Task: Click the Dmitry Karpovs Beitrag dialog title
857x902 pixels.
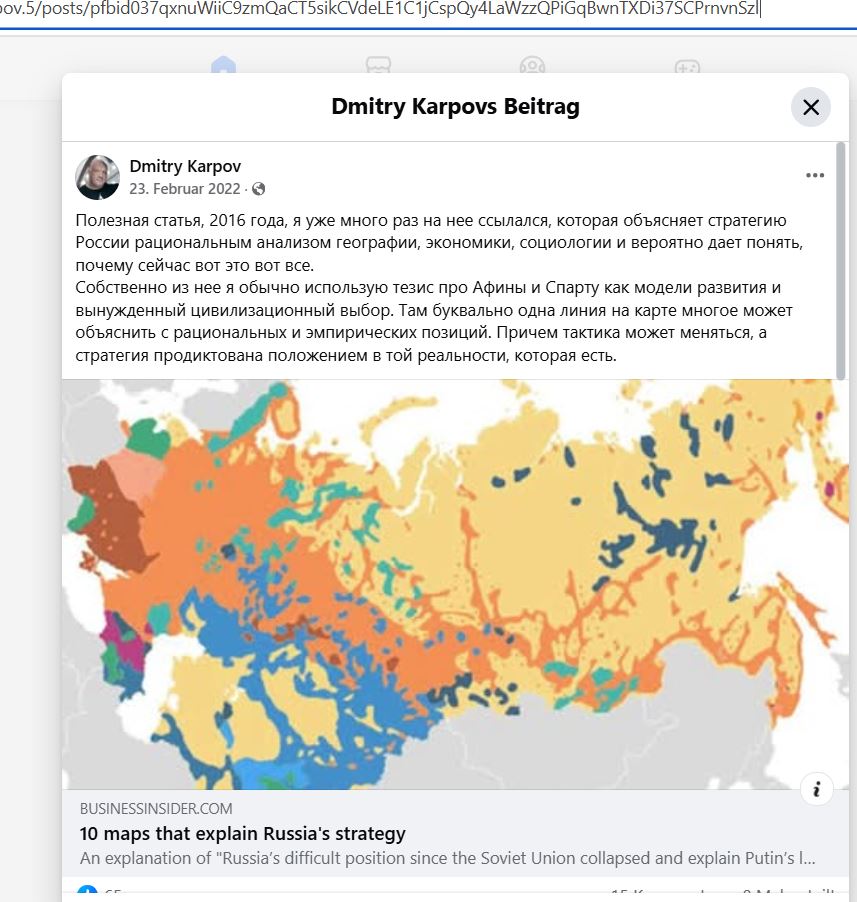Action: click(455, 107)
